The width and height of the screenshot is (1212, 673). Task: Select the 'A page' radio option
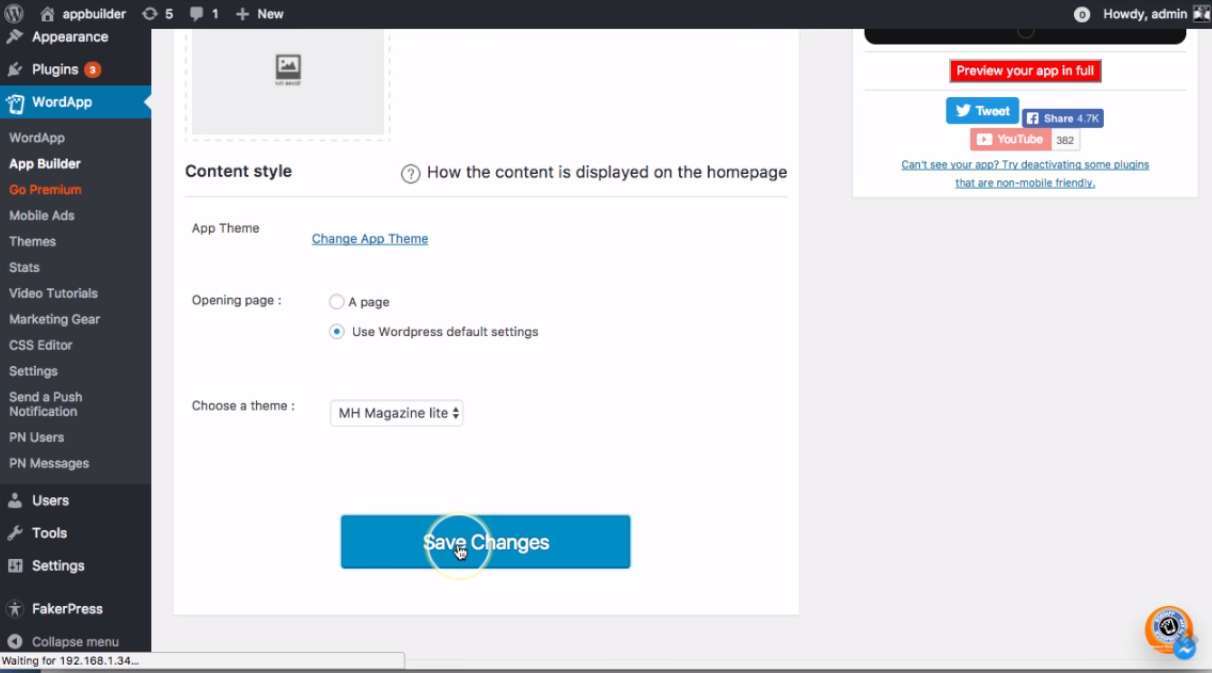pos(337,302)
